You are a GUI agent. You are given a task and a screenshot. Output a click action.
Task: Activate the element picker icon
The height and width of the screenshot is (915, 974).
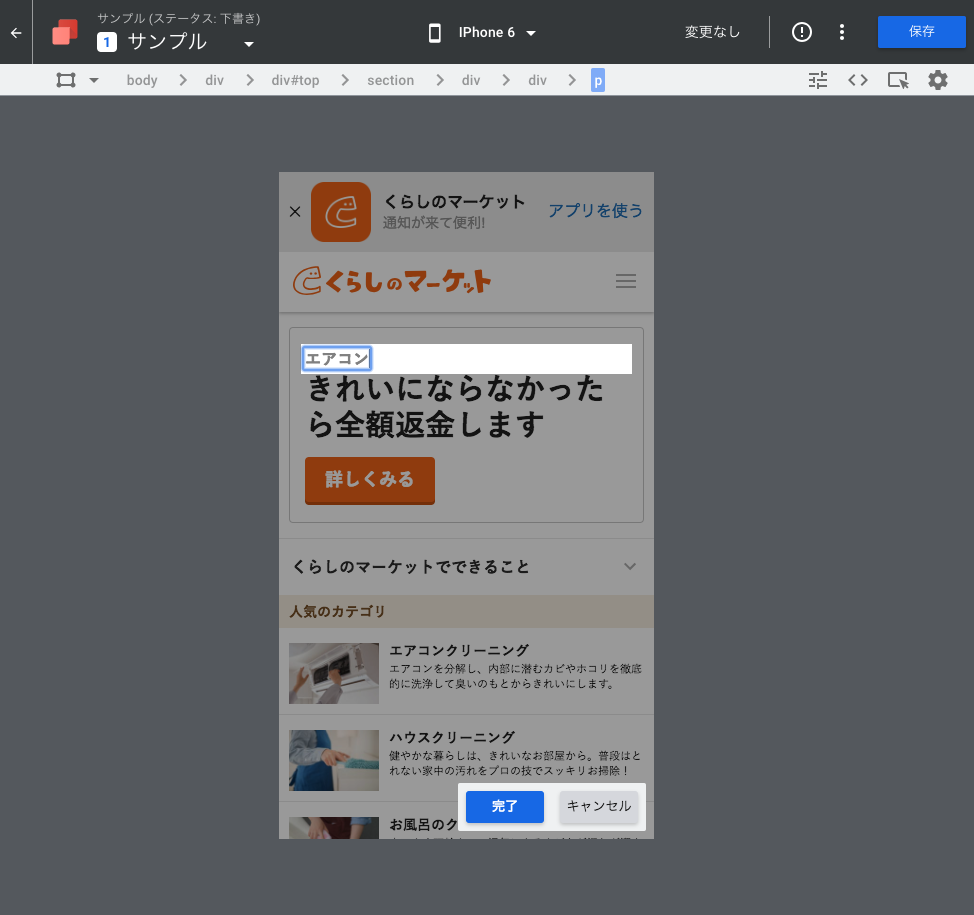tap(897, 80)
